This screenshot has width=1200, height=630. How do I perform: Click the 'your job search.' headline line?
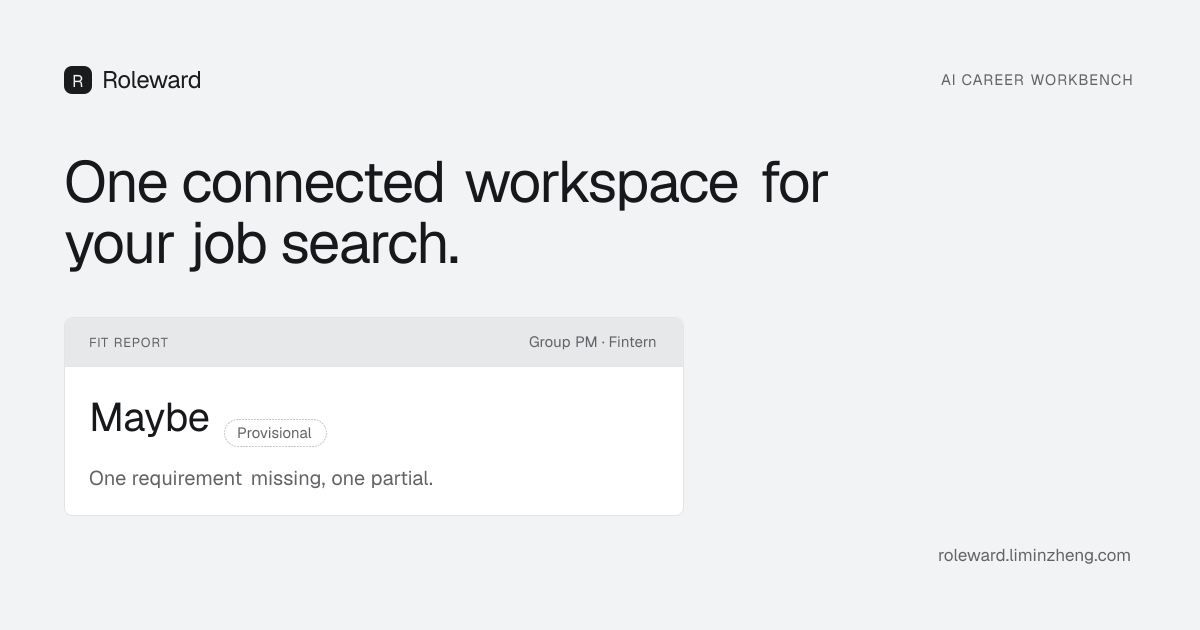(x=262, y=244)
